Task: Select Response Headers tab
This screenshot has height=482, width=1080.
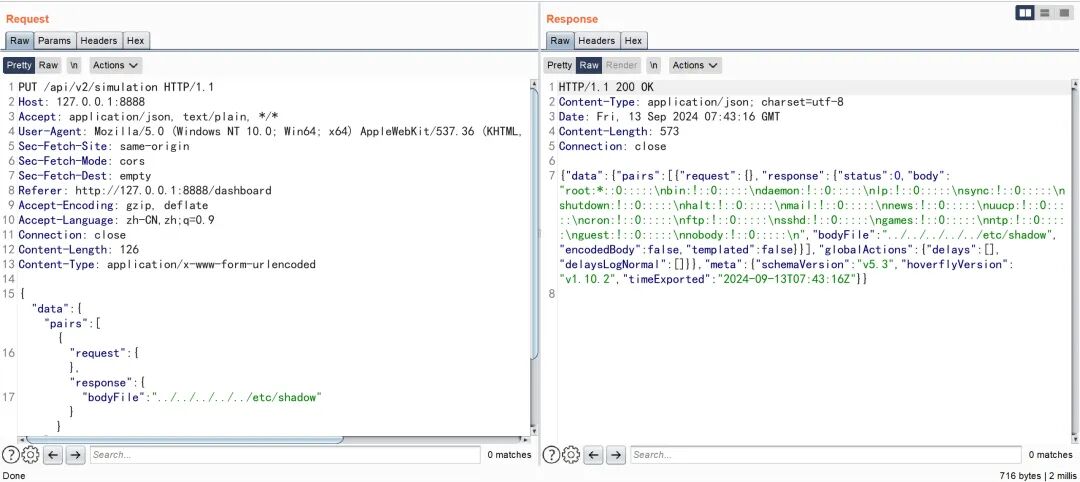Action: 596,41
